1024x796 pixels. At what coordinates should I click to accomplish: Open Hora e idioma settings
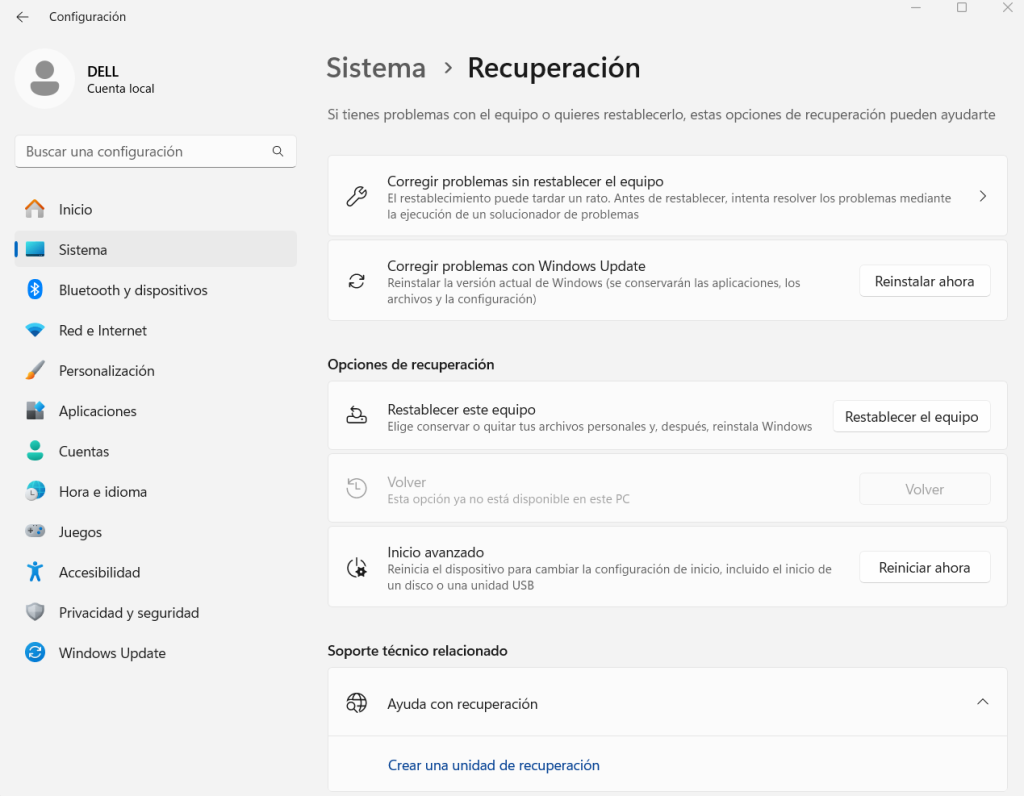click(x=155, y=492)
